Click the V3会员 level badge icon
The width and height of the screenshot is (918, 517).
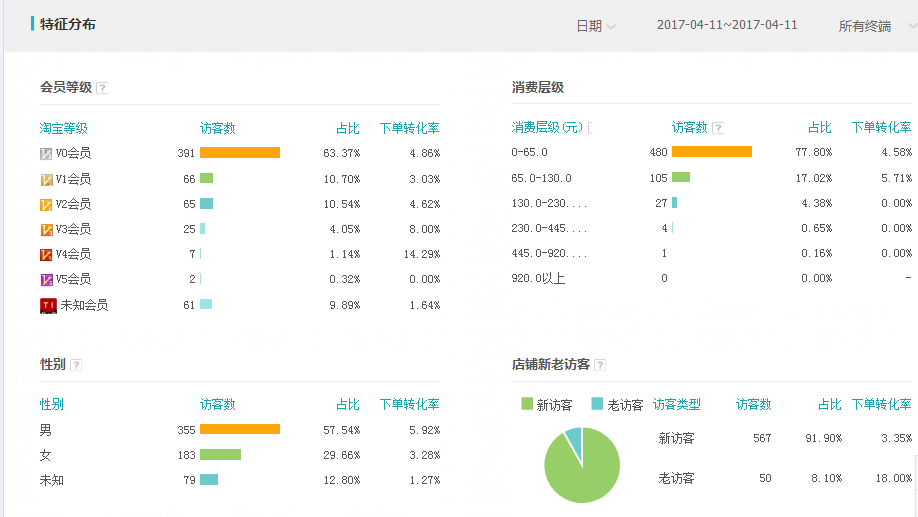pos(46,229)
